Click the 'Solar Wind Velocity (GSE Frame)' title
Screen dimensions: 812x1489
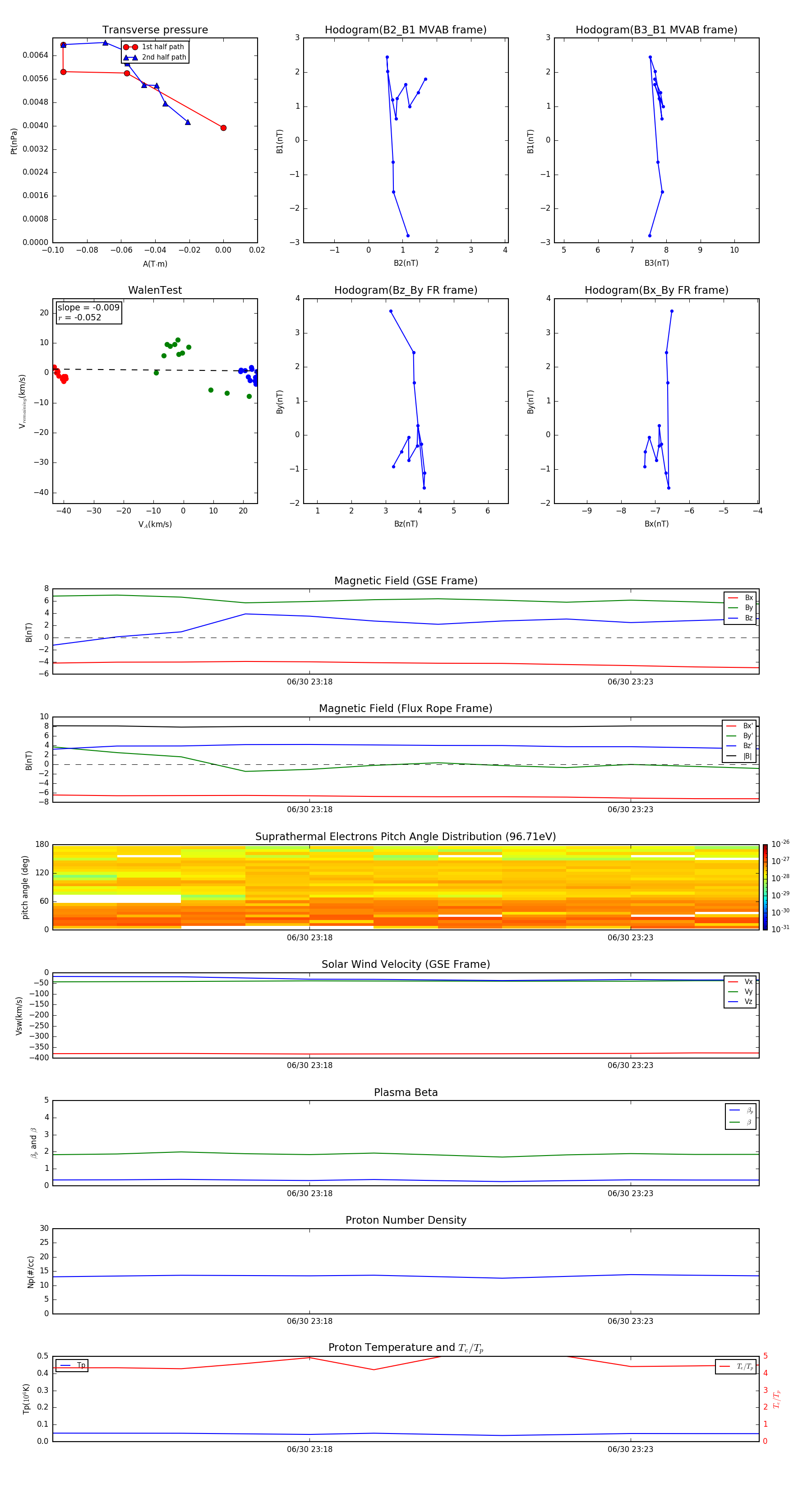pyautogui.click(x=406, y=964)
